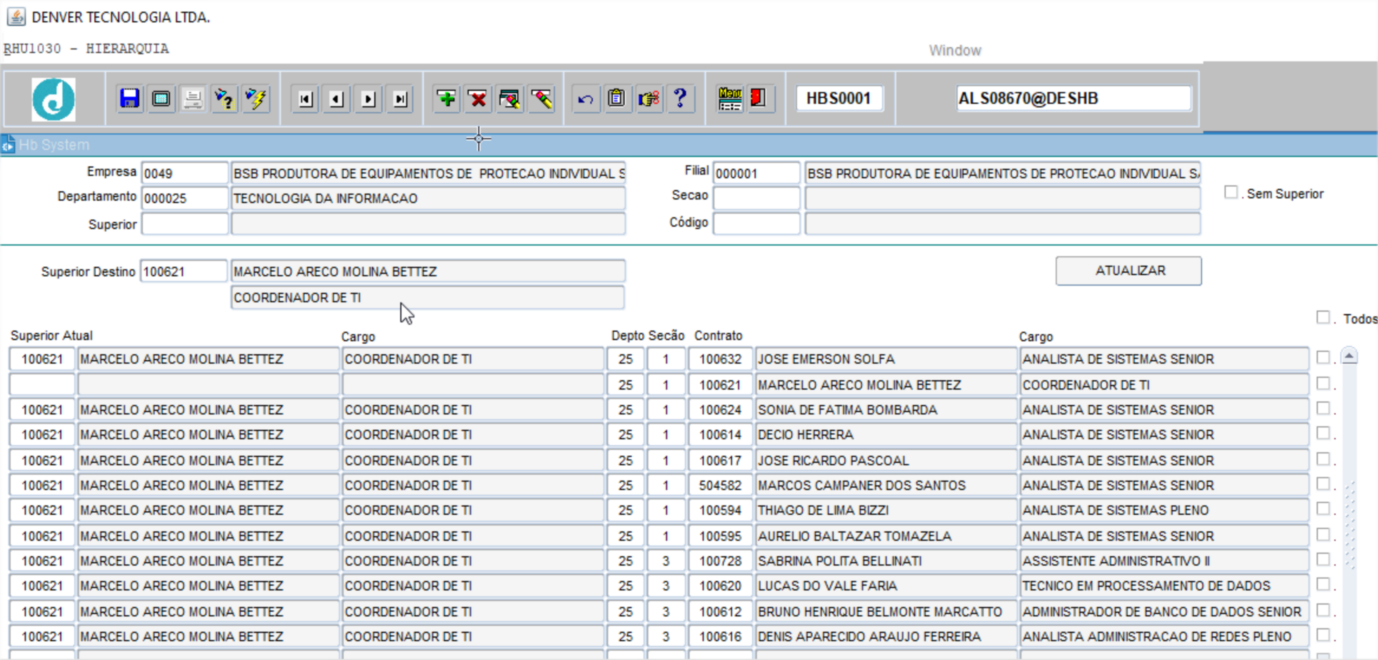Tick the checkbox for SONIA DE FATIMA BOMBARDA
Image resolution: width=1378 pixels, height=660 pixels.
[x=1323, y=408]
